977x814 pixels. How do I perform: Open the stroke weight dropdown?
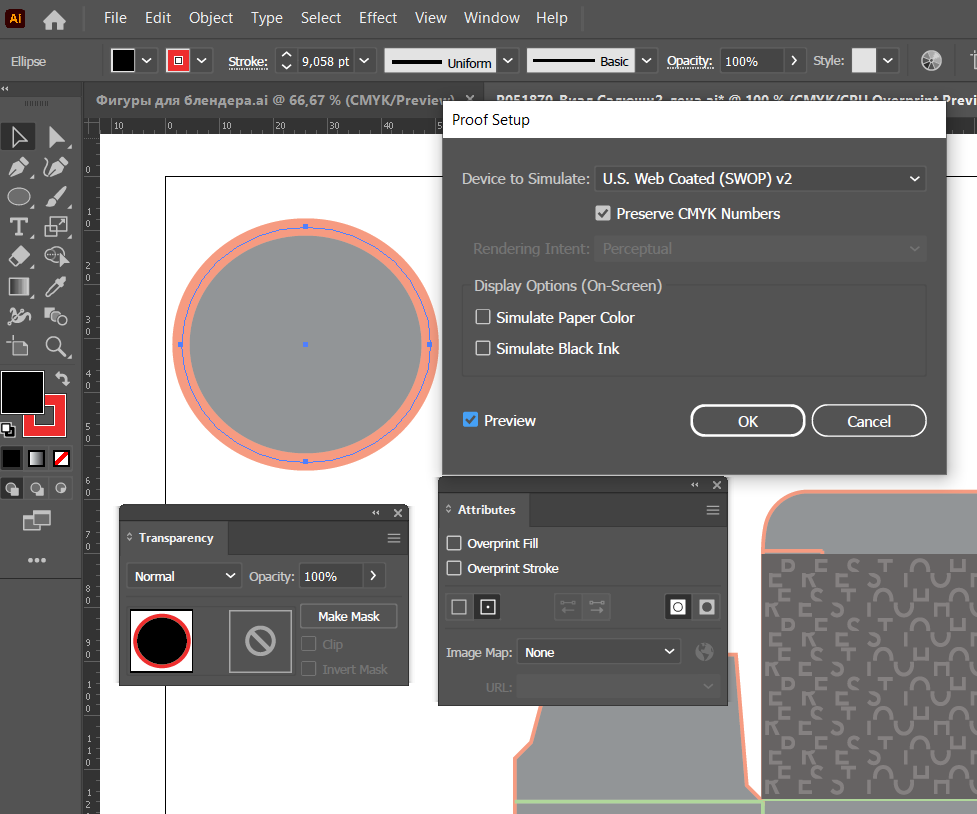[x=365, y=61]
